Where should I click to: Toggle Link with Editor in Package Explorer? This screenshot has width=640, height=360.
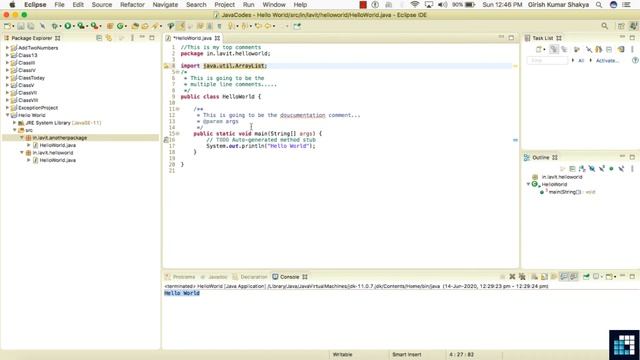(x=109, y=38)
